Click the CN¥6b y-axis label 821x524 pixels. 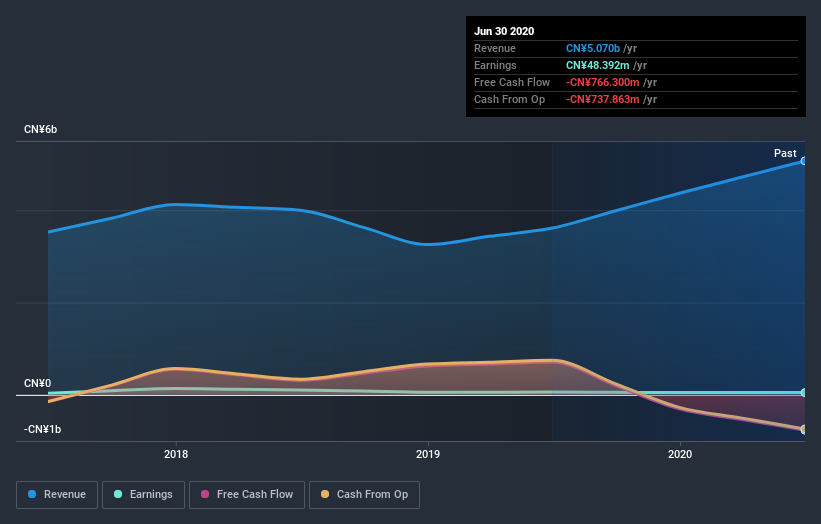click(x=40, y=129)
